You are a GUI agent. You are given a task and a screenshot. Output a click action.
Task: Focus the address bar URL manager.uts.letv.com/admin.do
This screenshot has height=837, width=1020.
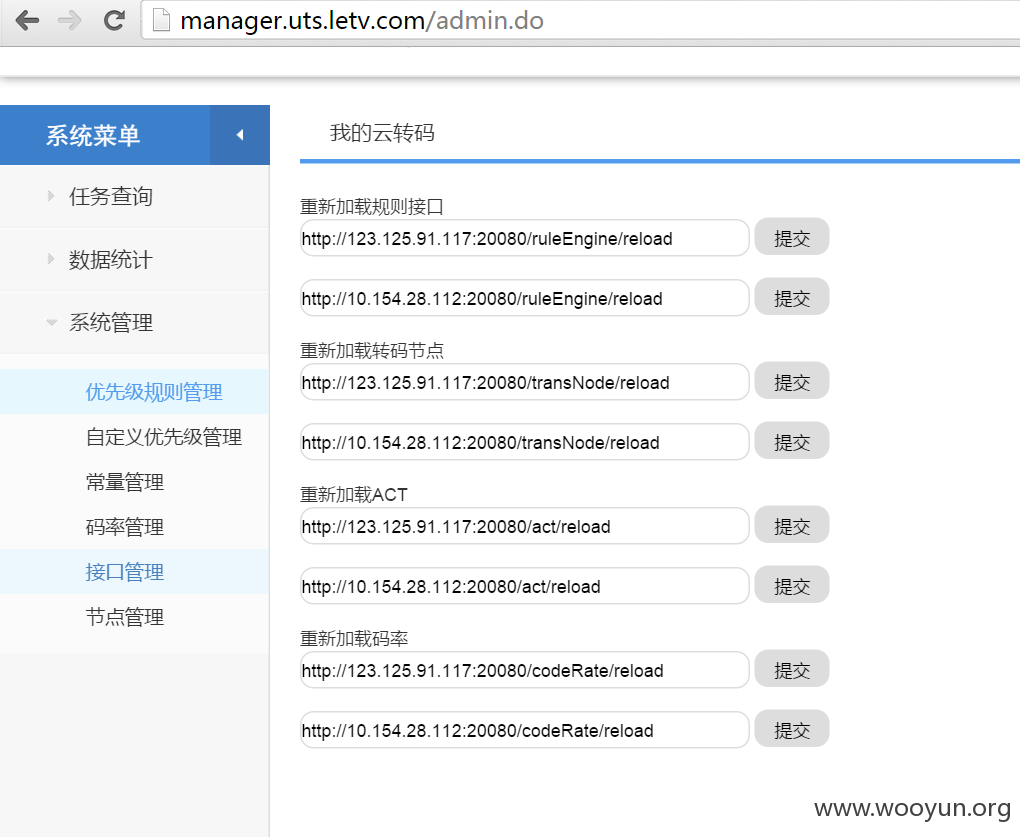(x=362, y=21)
